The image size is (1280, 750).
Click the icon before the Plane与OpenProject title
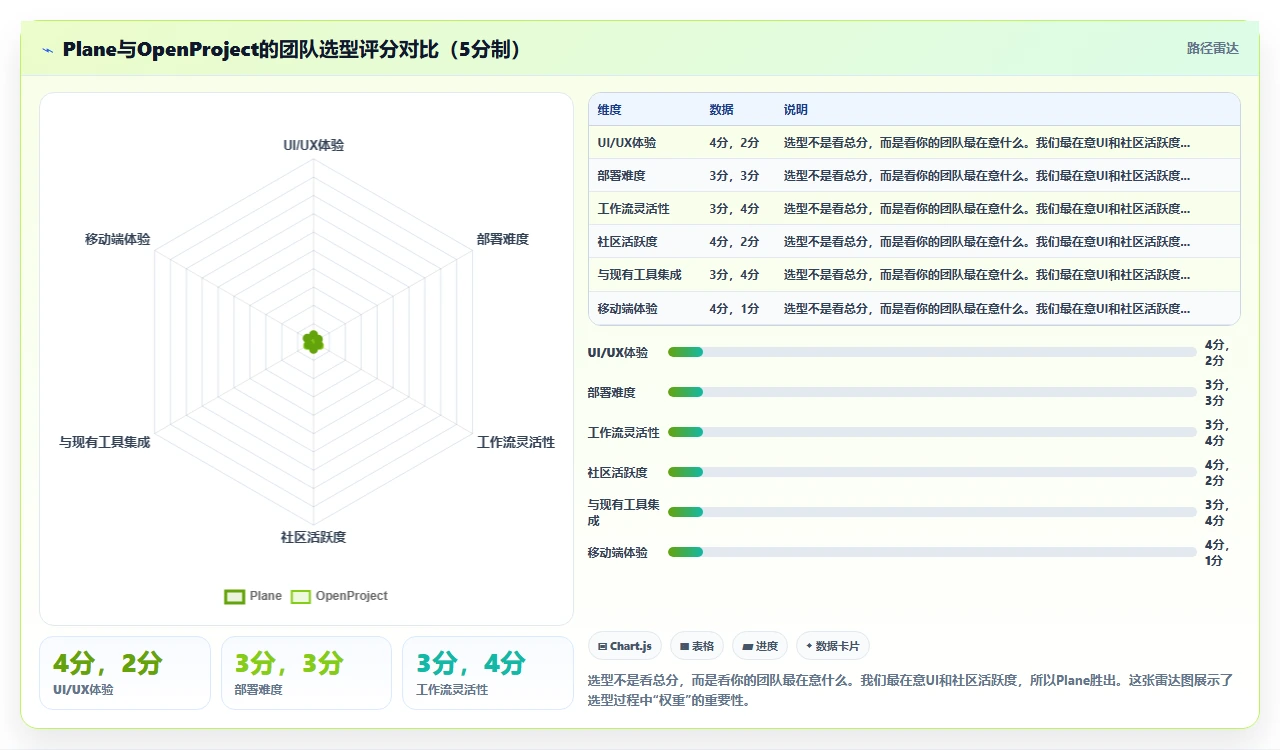click(48, 50)
